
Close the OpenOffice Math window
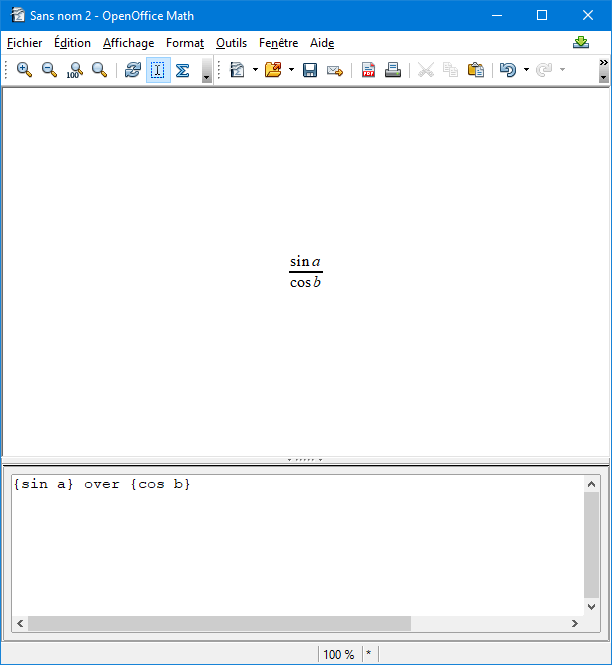click(588, 16)
